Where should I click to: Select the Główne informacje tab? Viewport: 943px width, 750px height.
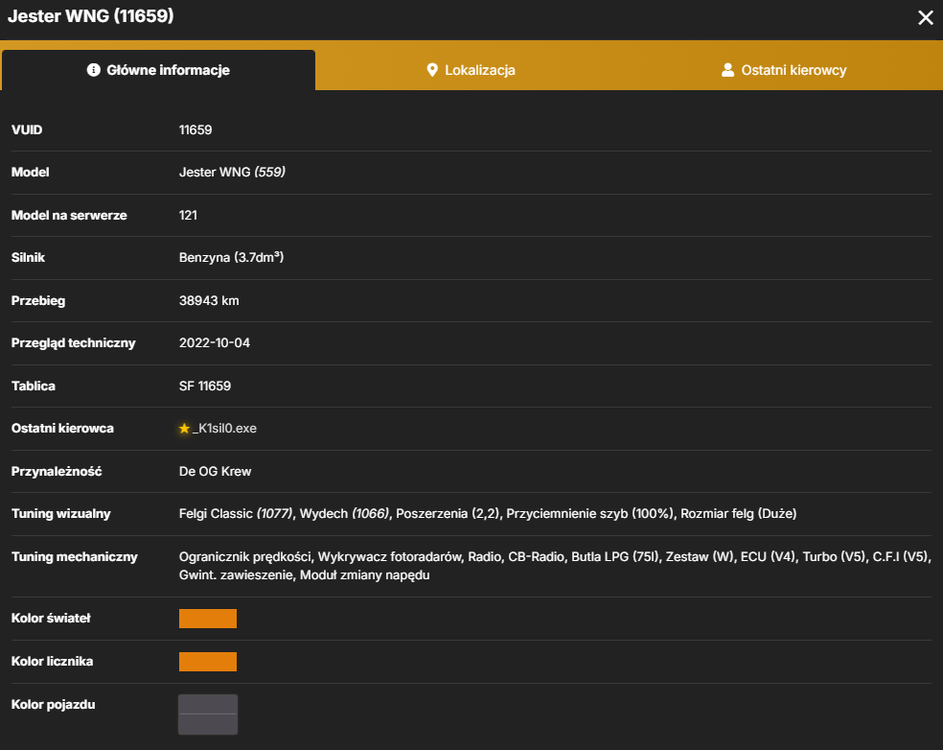[x=159, y=70]
